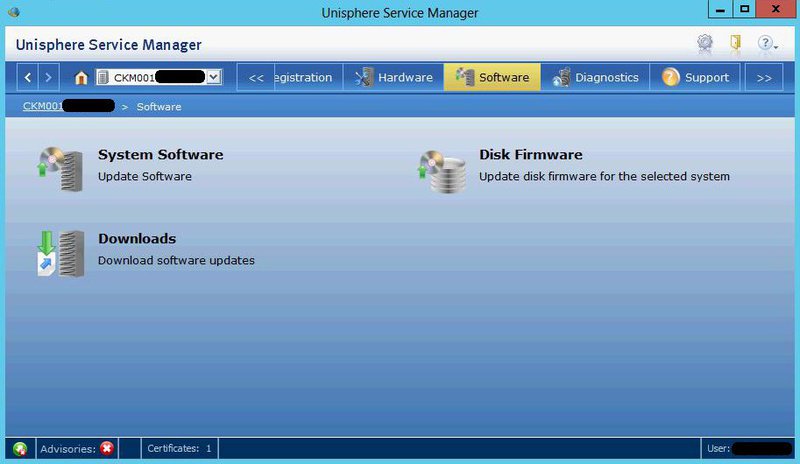This screenshot has height=464, width=800.
Task: Open the Downloads server icon
Action: click(x=61, y=254)
